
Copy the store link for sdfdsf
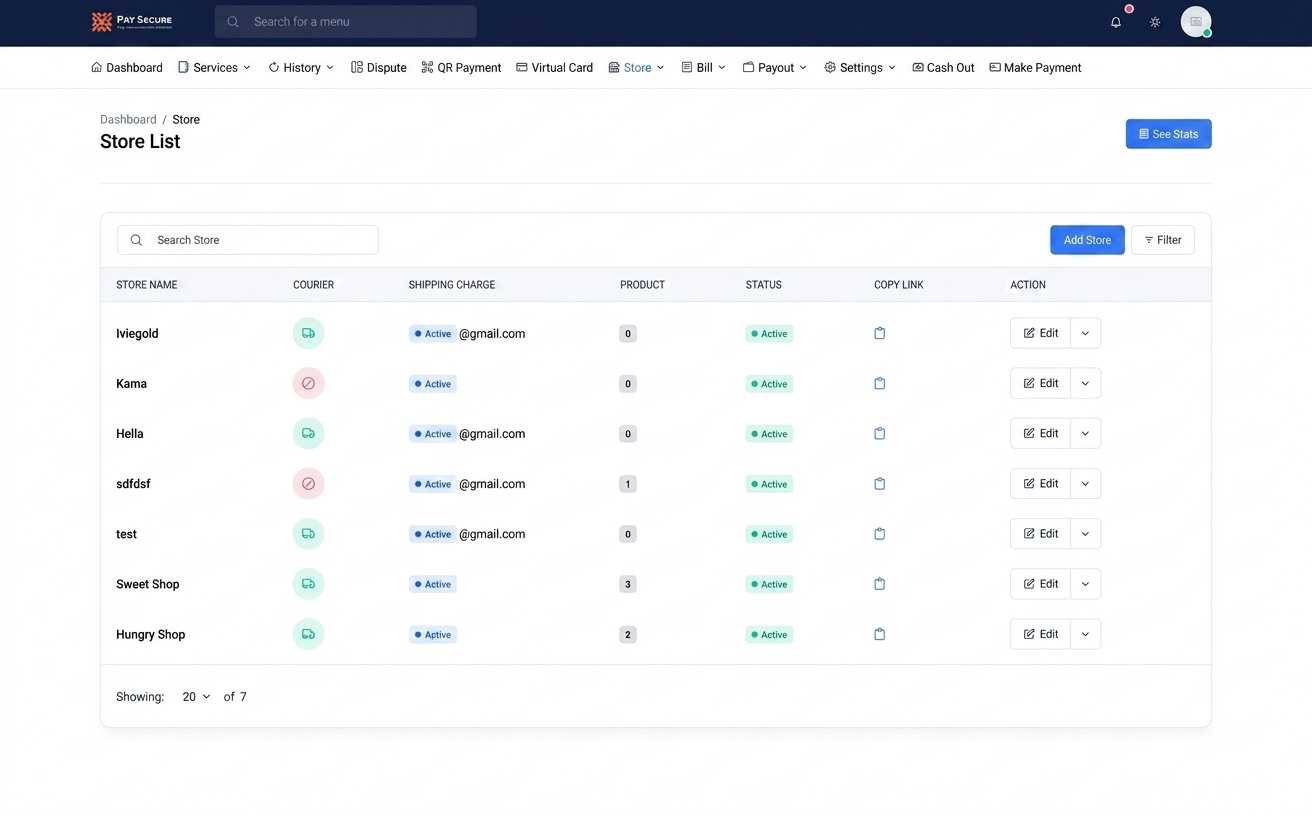click(880, 483)
